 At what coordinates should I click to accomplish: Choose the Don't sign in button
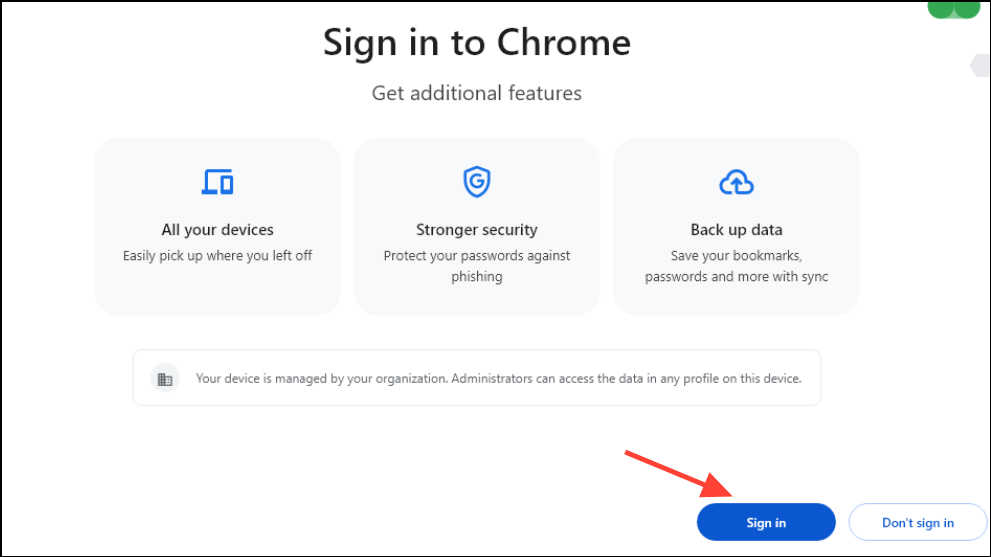point(918,522)
